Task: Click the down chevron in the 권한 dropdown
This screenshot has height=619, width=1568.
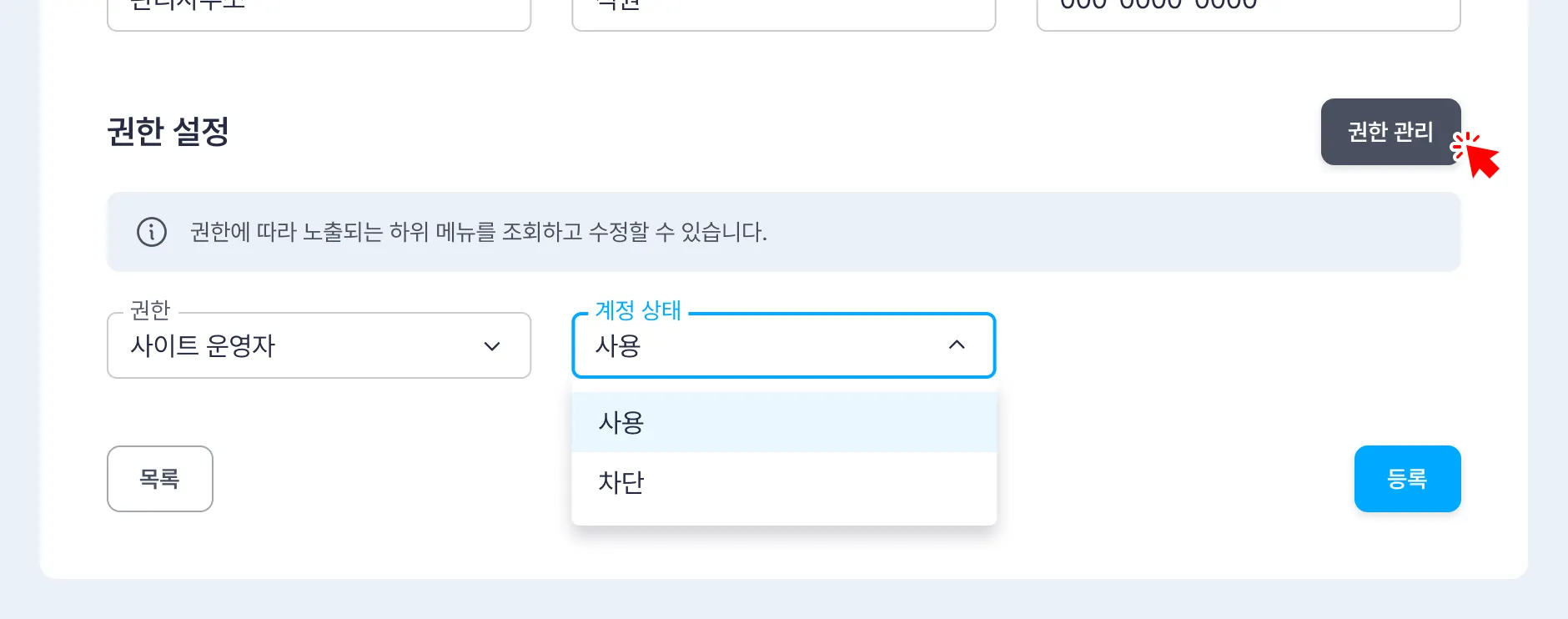Action: pos(492,346)
